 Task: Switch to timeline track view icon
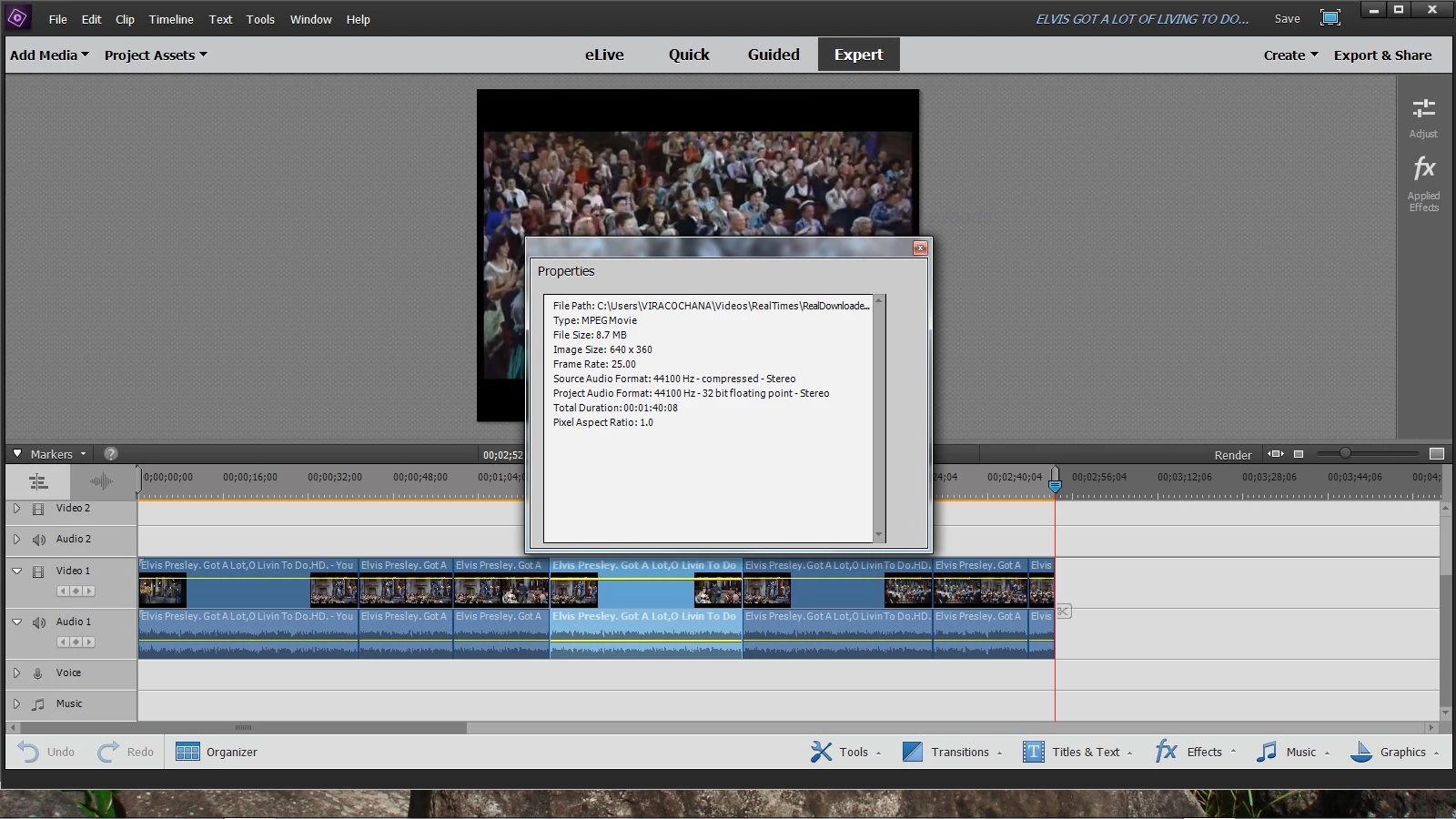pyautogui.click(x=38, y=481)
